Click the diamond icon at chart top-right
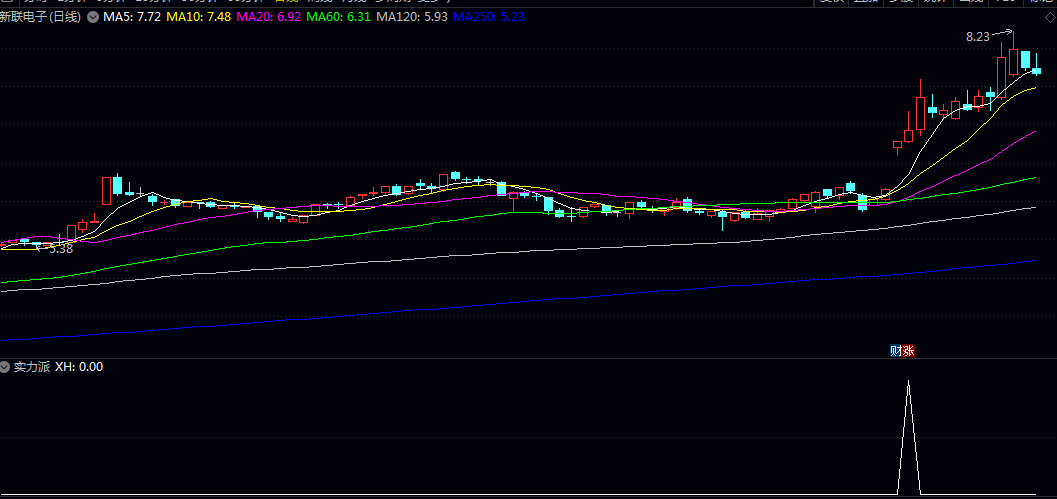This screenshot has height=499, width=1057. coord(1045,16)
